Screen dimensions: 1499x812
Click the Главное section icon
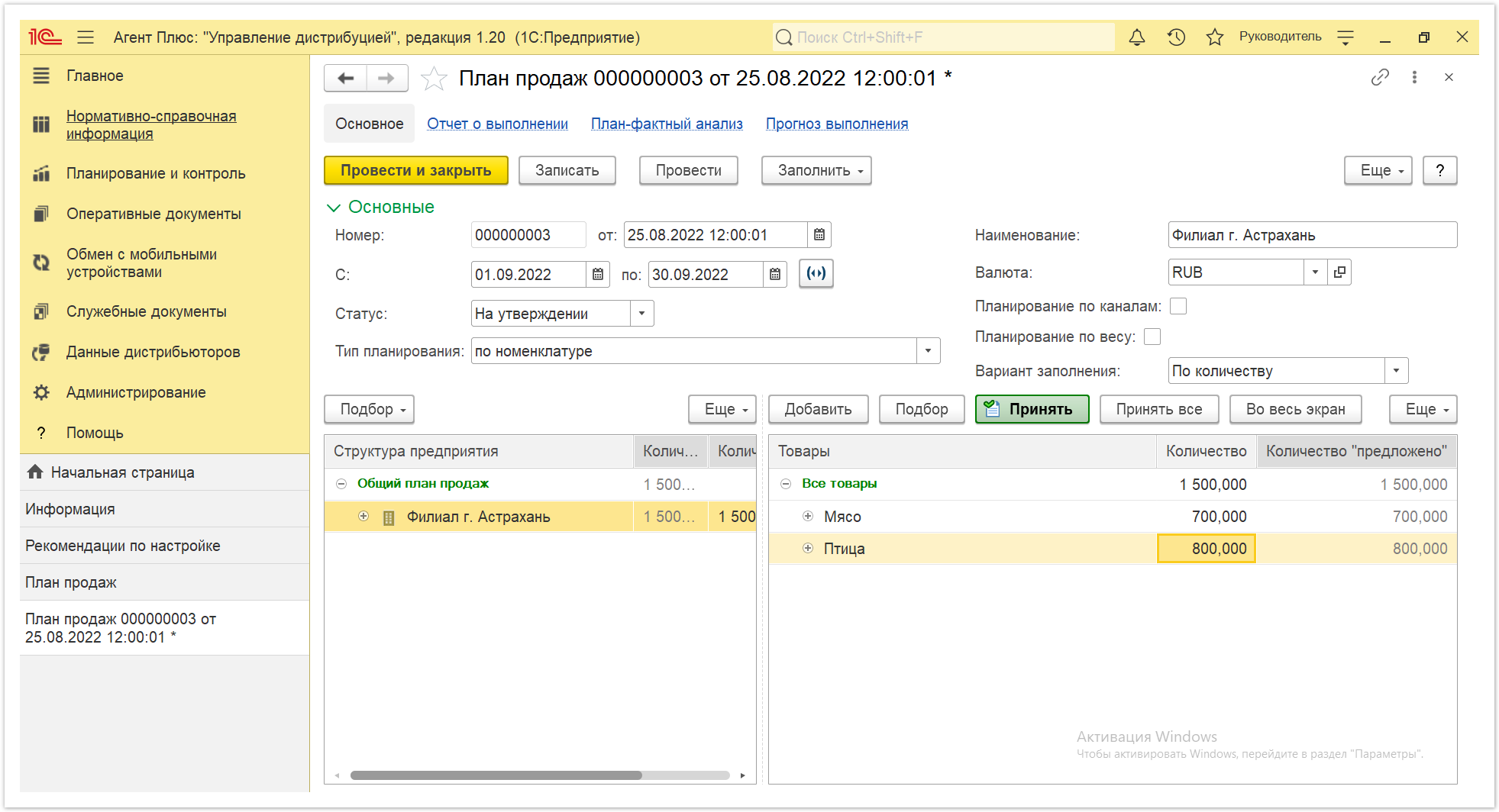tap(41, 76)
